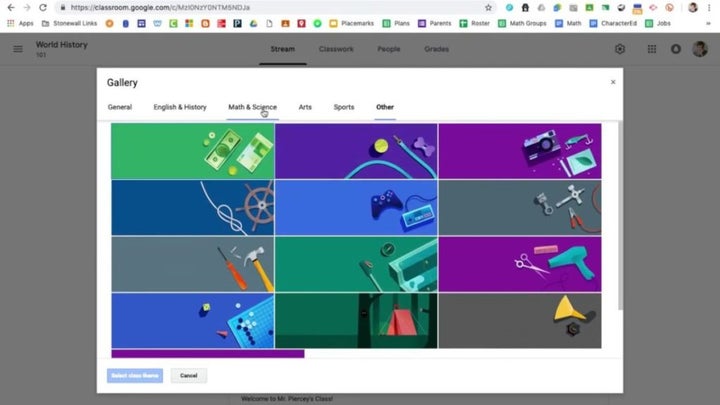Reload the page in the browser
The image size is (720, 405).
point(42,7)
